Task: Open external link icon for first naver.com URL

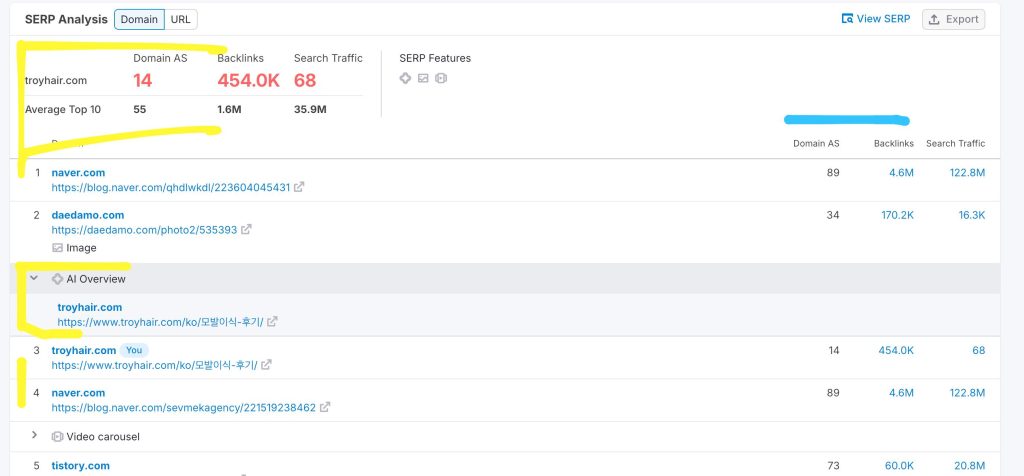Action: (299, 187)
